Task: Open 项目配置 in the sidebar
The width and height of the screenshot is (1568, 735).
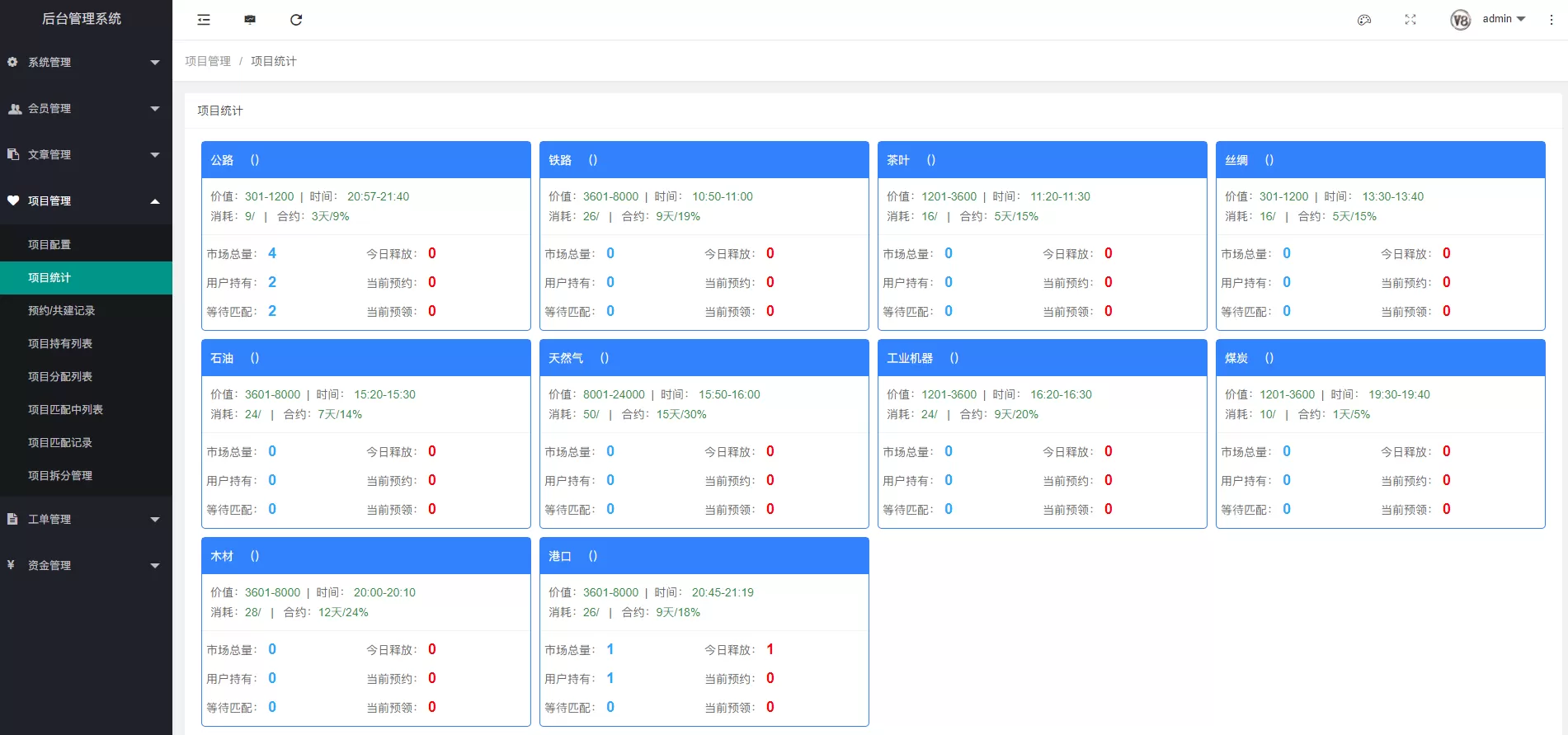Action: click(49, 245)
